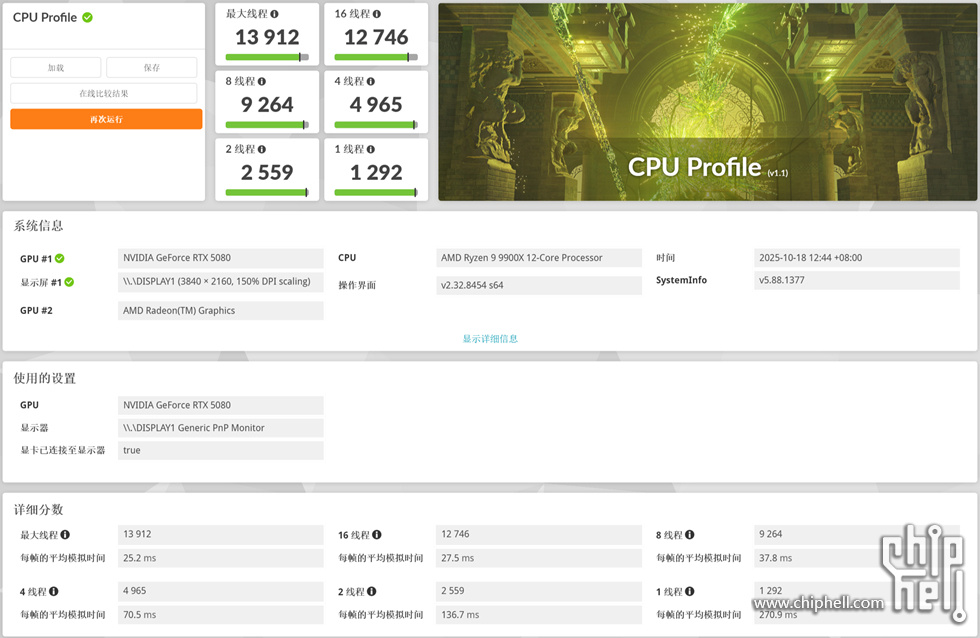
Task: Click the green validation checkmark next to CPU Profile
Action: [x=87, y=18]
